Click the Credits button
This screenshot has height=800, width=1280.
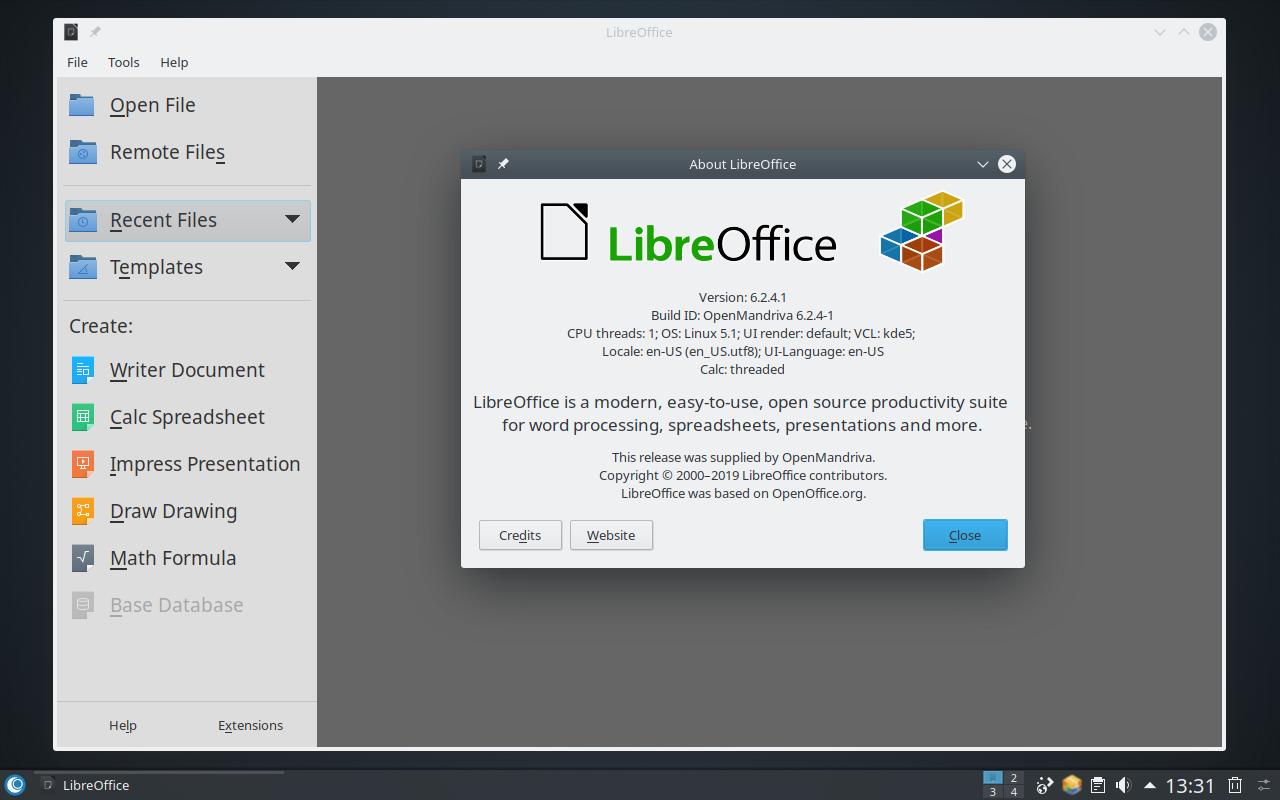click(520, 535)
